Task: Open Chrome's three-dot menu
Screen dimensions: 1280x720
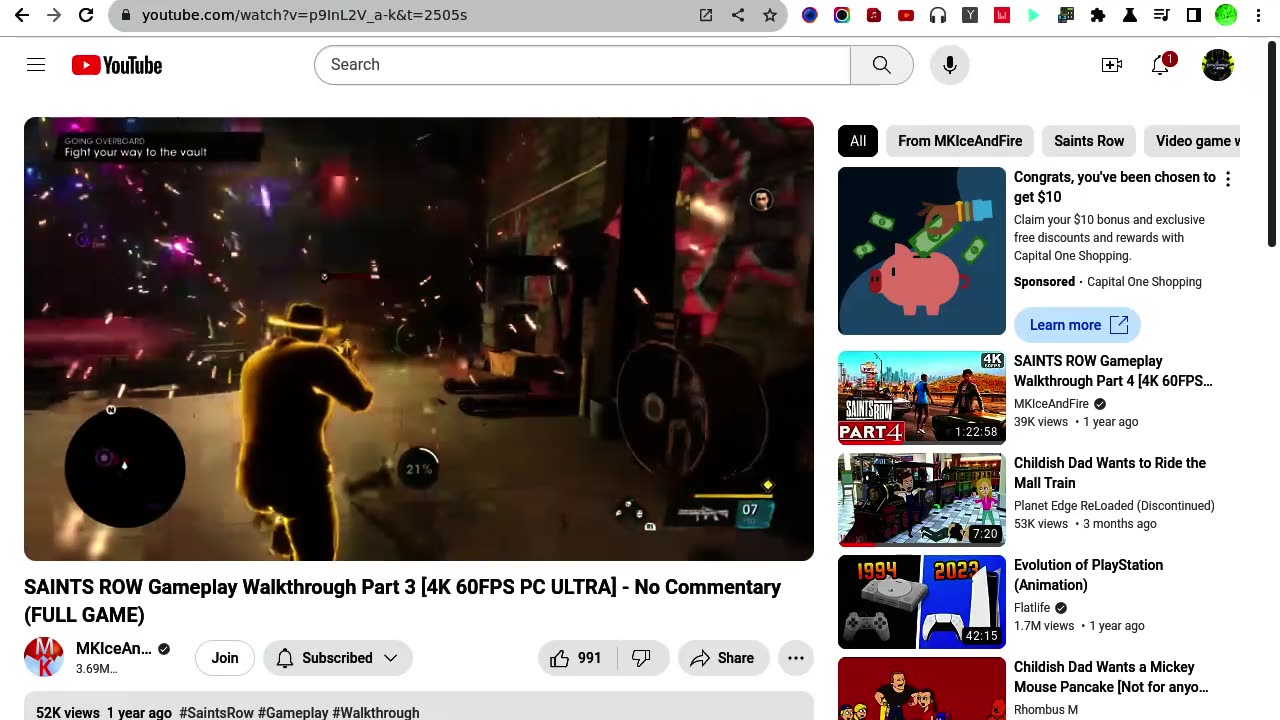Action: pyautogui.click(x=1258, y=15)
